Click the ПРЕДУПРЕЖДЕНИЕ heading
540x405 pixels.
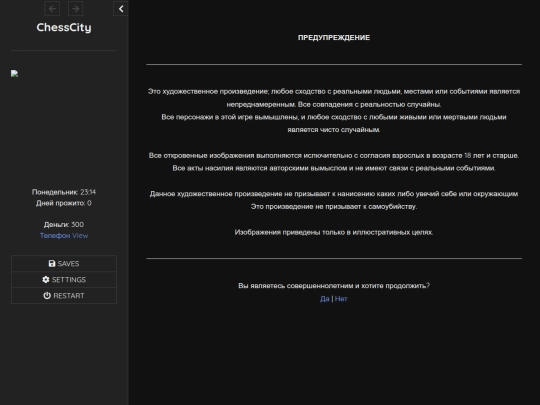tap(334, 38)
